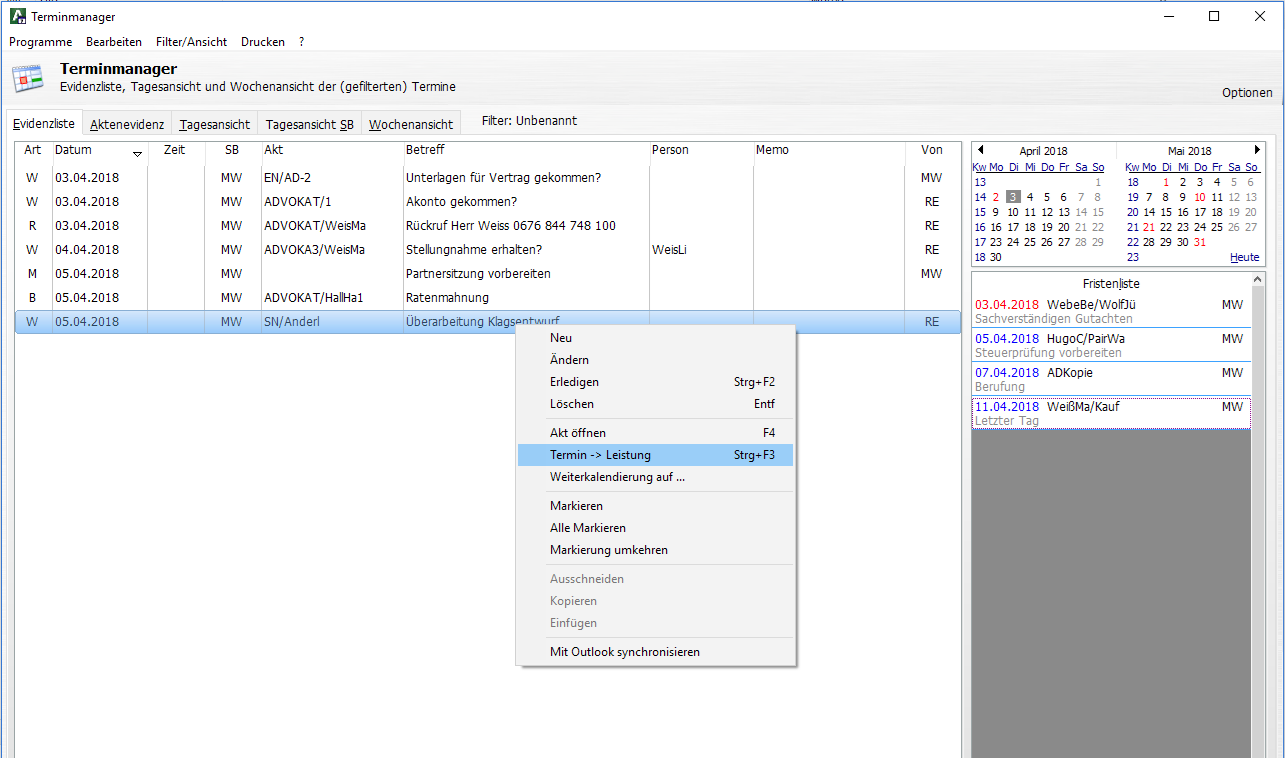Select row 'Akonto gekommen?'
The image size is (1285, 758).
point(488,202)
